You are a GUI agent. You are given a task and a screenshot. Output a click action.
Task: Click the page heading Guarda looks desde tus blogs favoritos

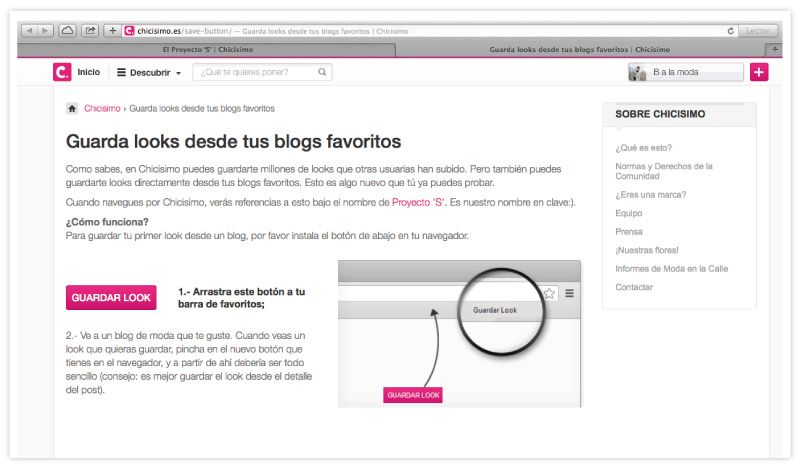coord(233,141)
